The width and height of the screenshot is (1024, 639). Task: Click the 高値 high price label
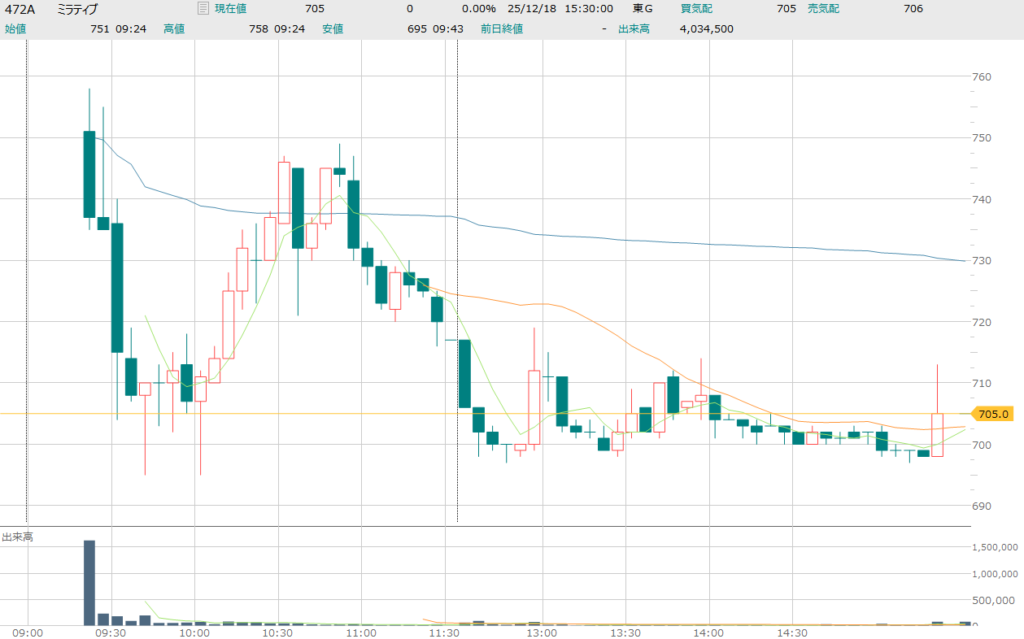coord(174,29)
